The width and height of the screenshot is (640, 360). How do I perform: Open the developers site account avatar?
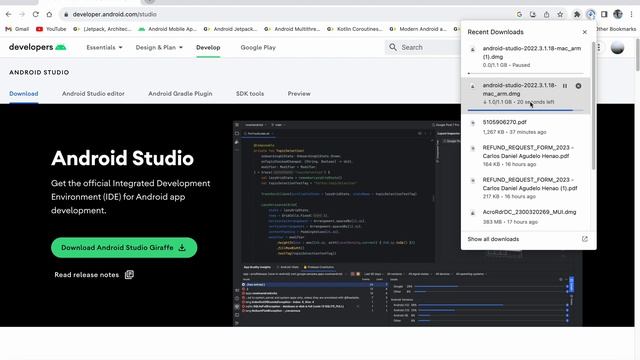click(x=617, y=47)
